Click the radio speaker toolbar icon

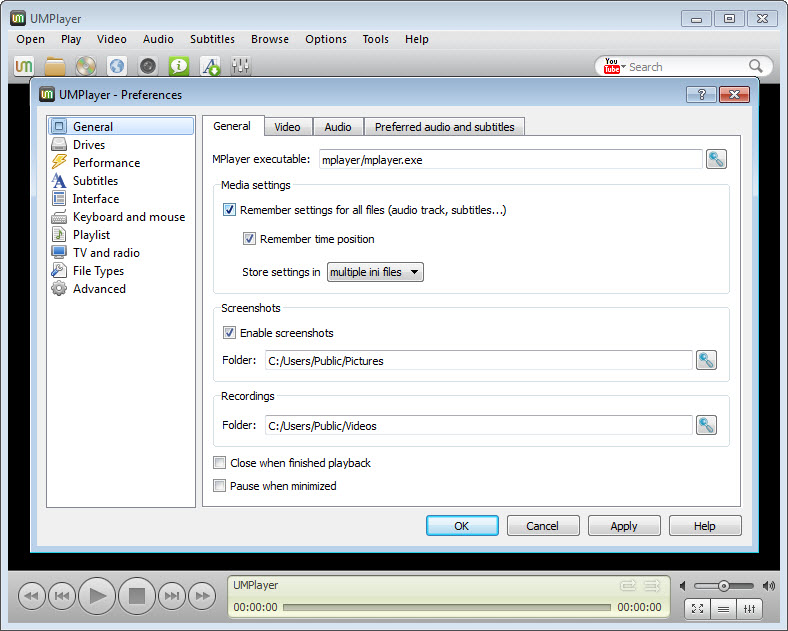click(x=148, y=66)
